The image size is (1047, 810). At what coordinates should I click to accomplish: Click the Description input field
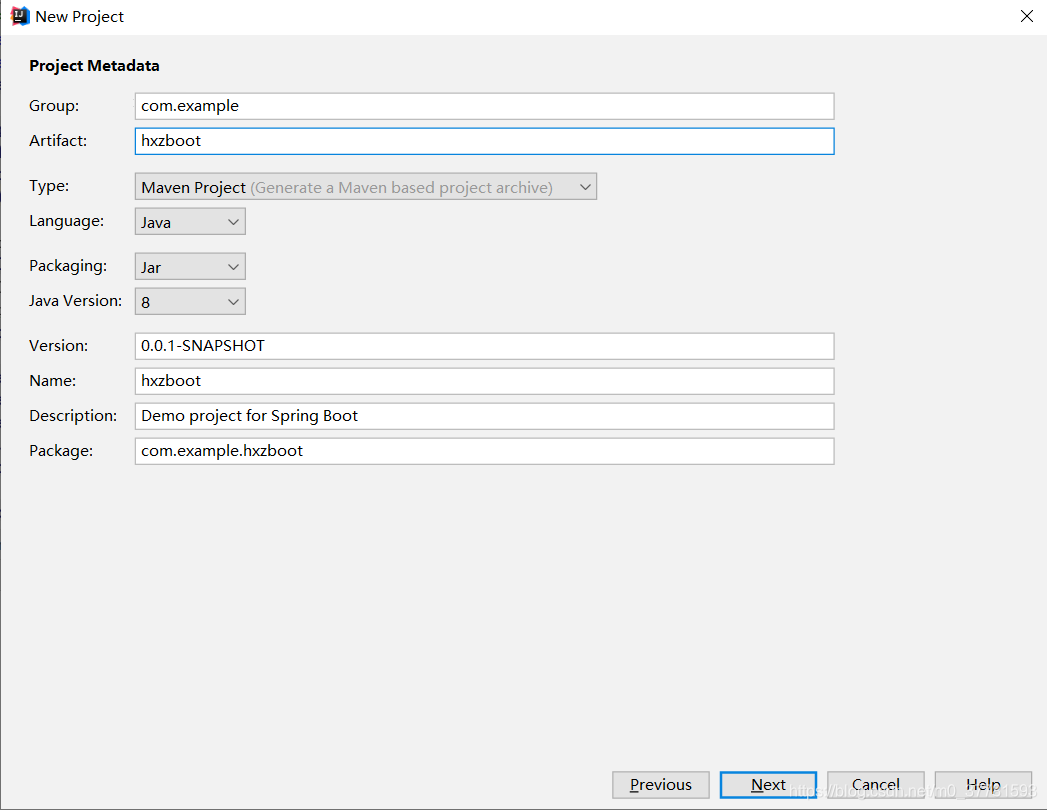pos(484,416)
